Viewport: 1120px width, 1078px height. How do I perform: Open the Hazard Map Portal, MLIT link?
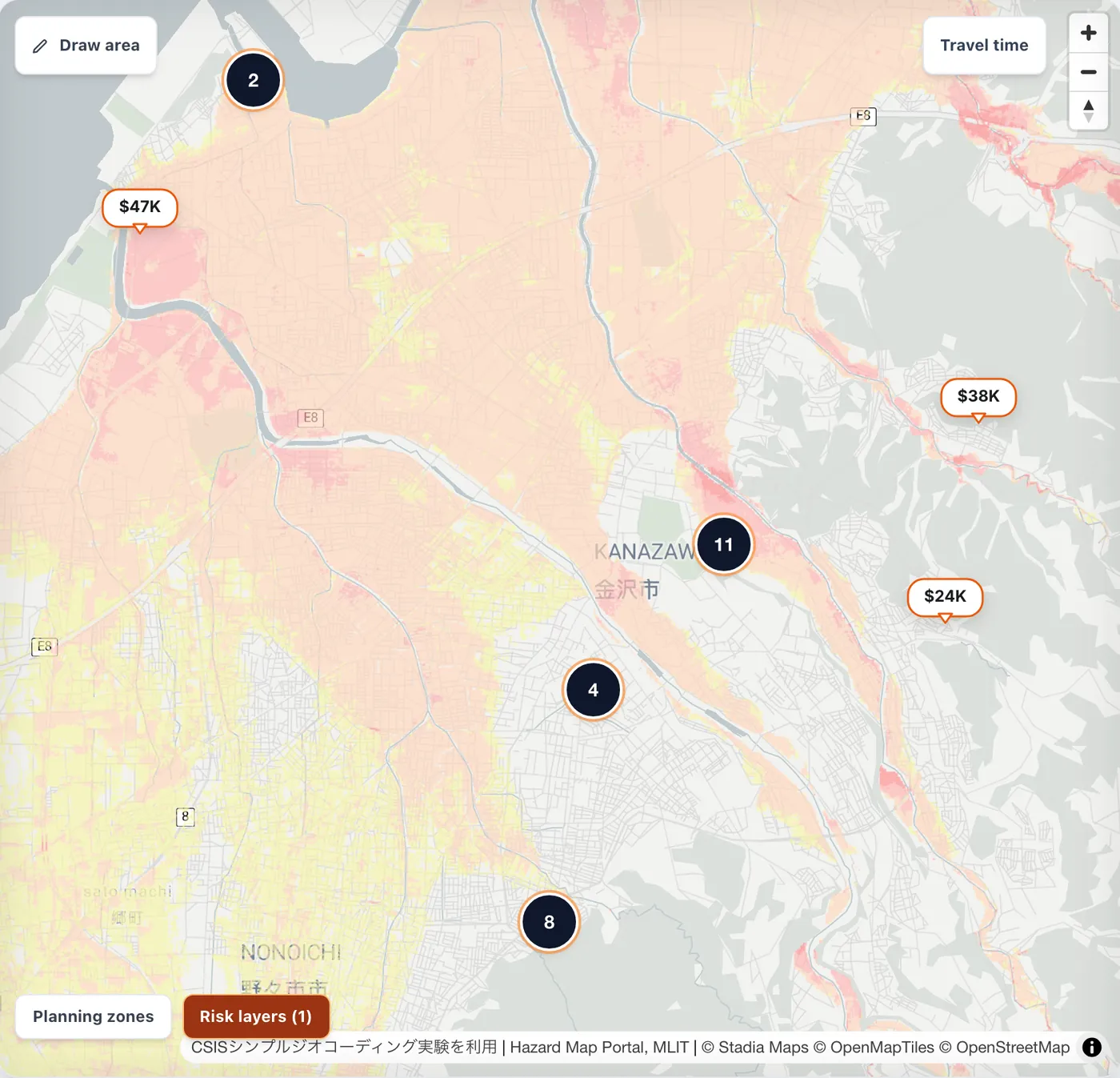tap(599, 1048)
